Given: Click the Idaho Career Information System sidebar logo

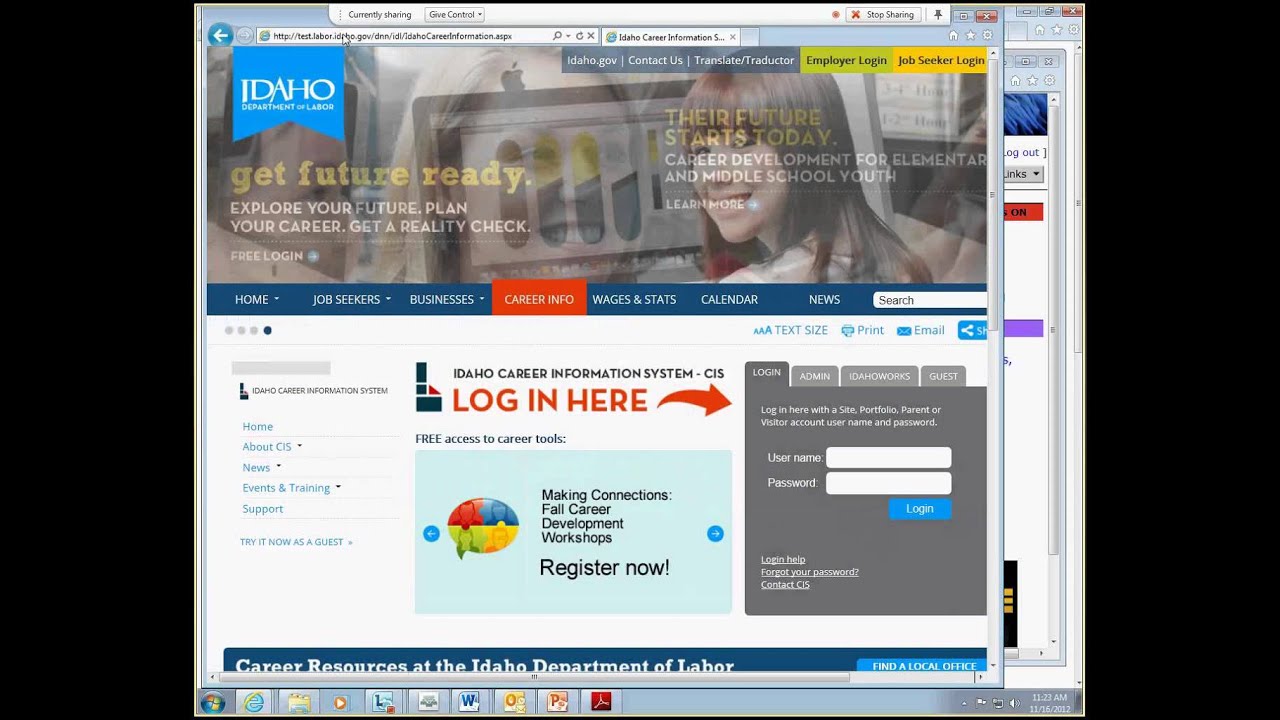Looking at the screenshot, I should (x=313, y=391).
